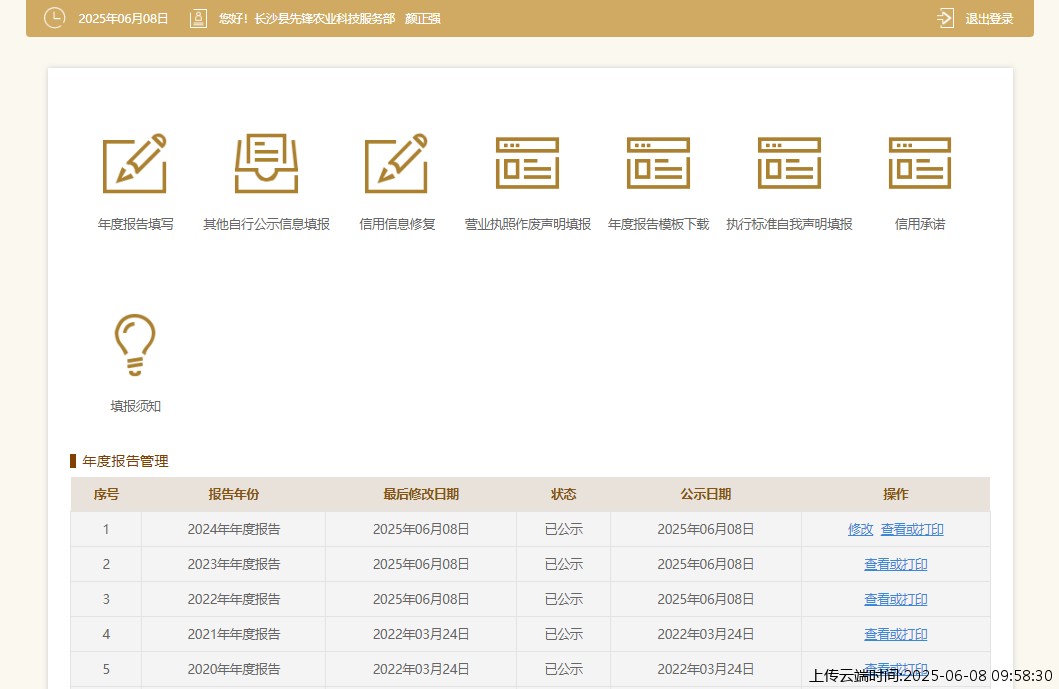
Task: Click 修改 for 2024年年度报告
Action: pyautogui.click(x=860, y=529)
